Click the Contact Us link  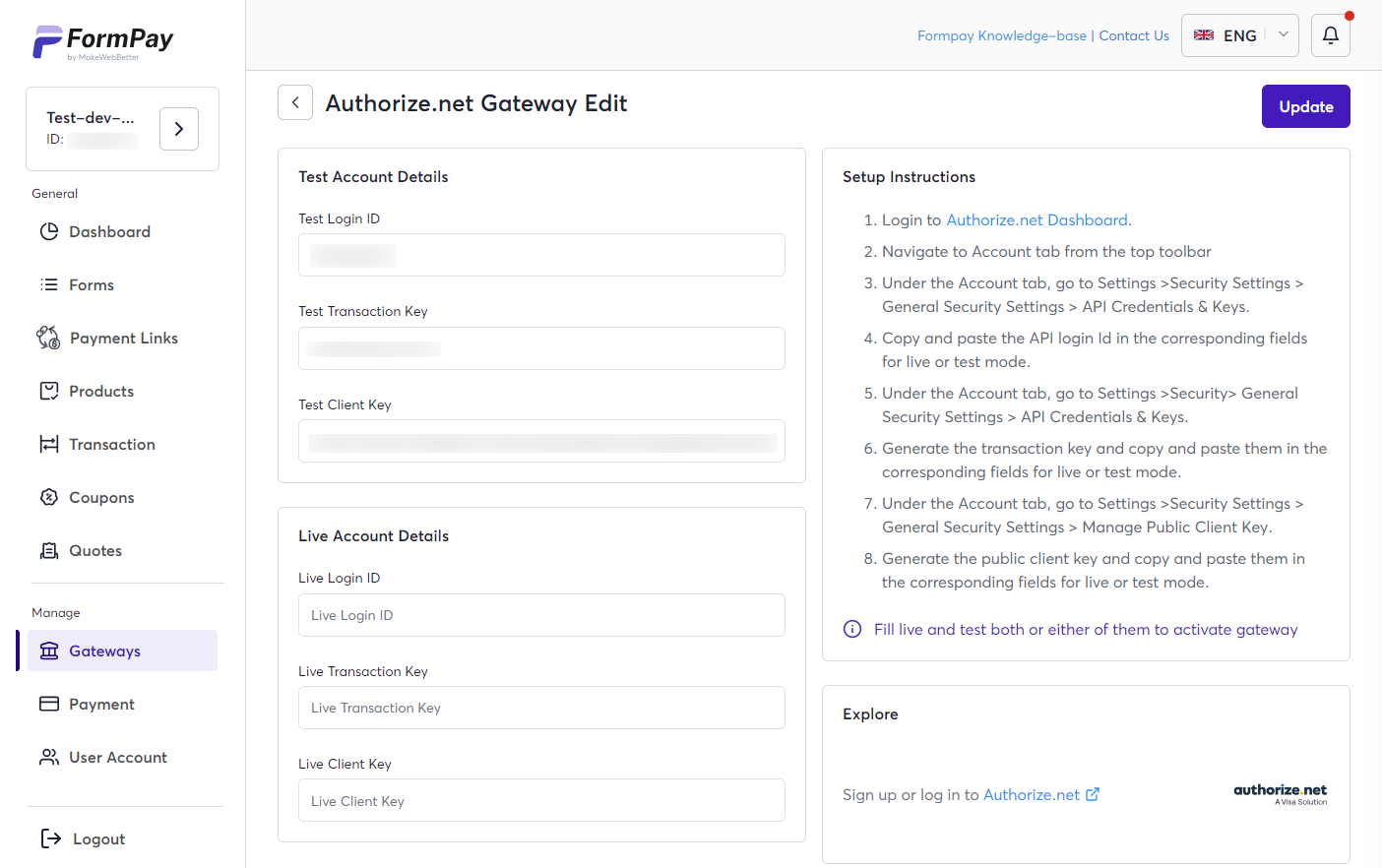(1134, 35)
